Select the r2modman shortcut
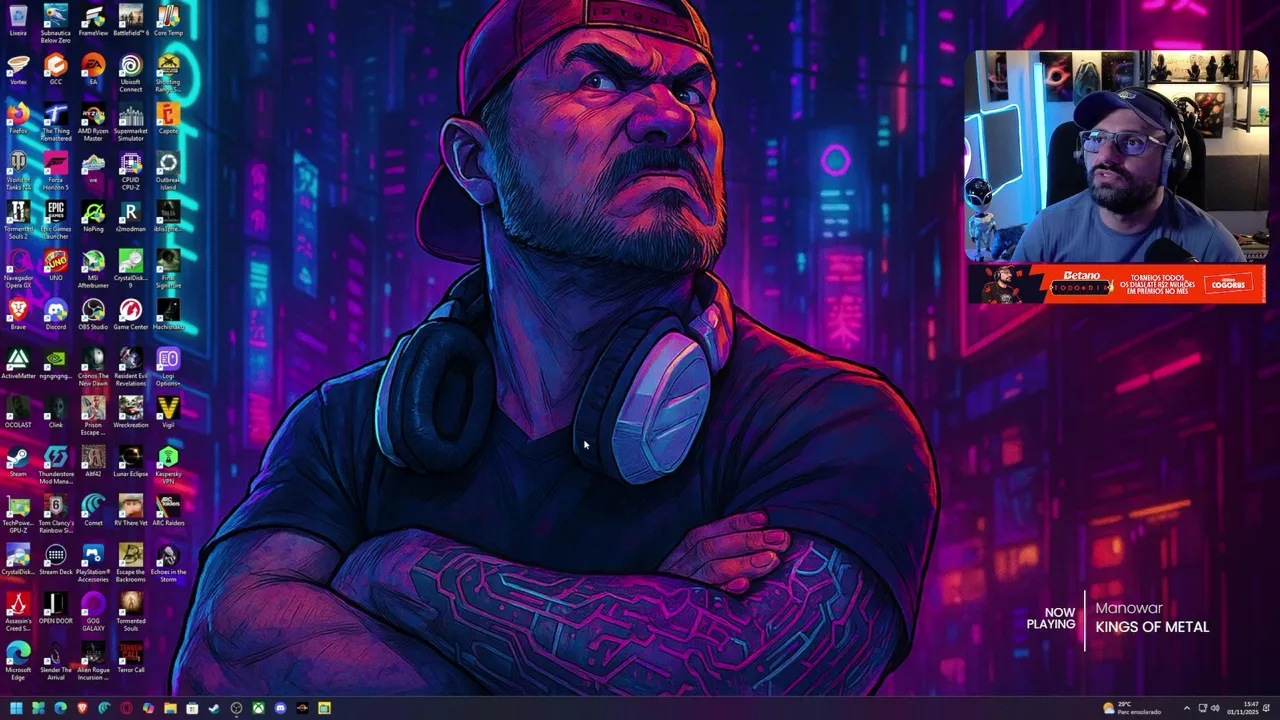The height and width of the screenshot is (720, 1280). tap(131, 217)
